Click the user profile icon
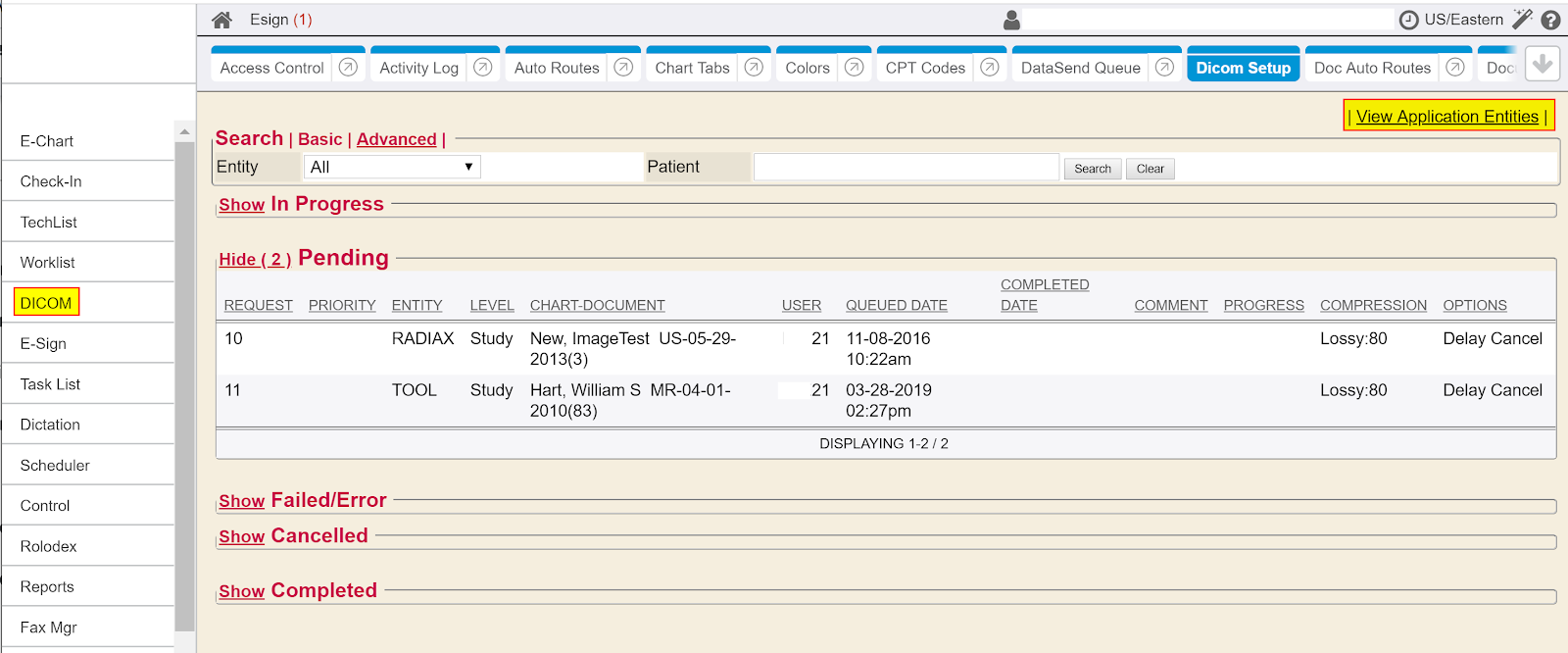This screenshot has width=1568, height=653. pyautogui.click(x=1012, y=20)
